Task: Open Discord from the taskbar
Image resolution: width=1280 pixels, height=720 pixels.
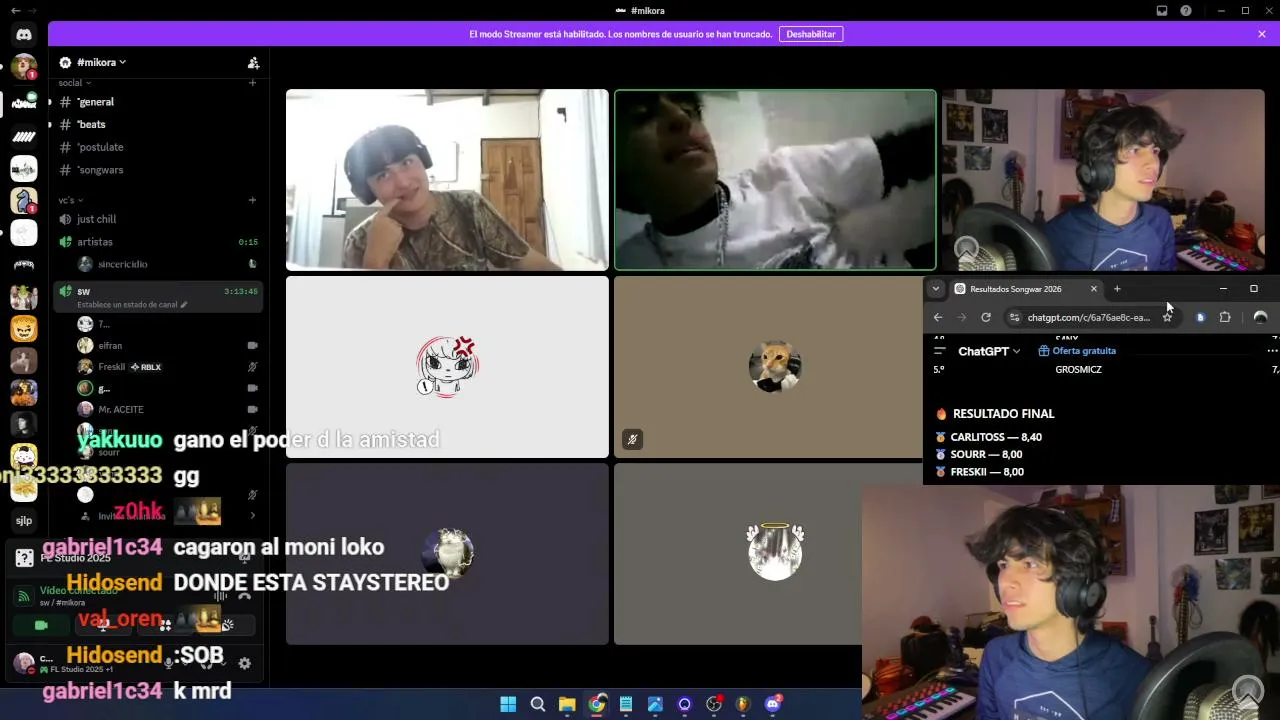Action: pos(773,704)
